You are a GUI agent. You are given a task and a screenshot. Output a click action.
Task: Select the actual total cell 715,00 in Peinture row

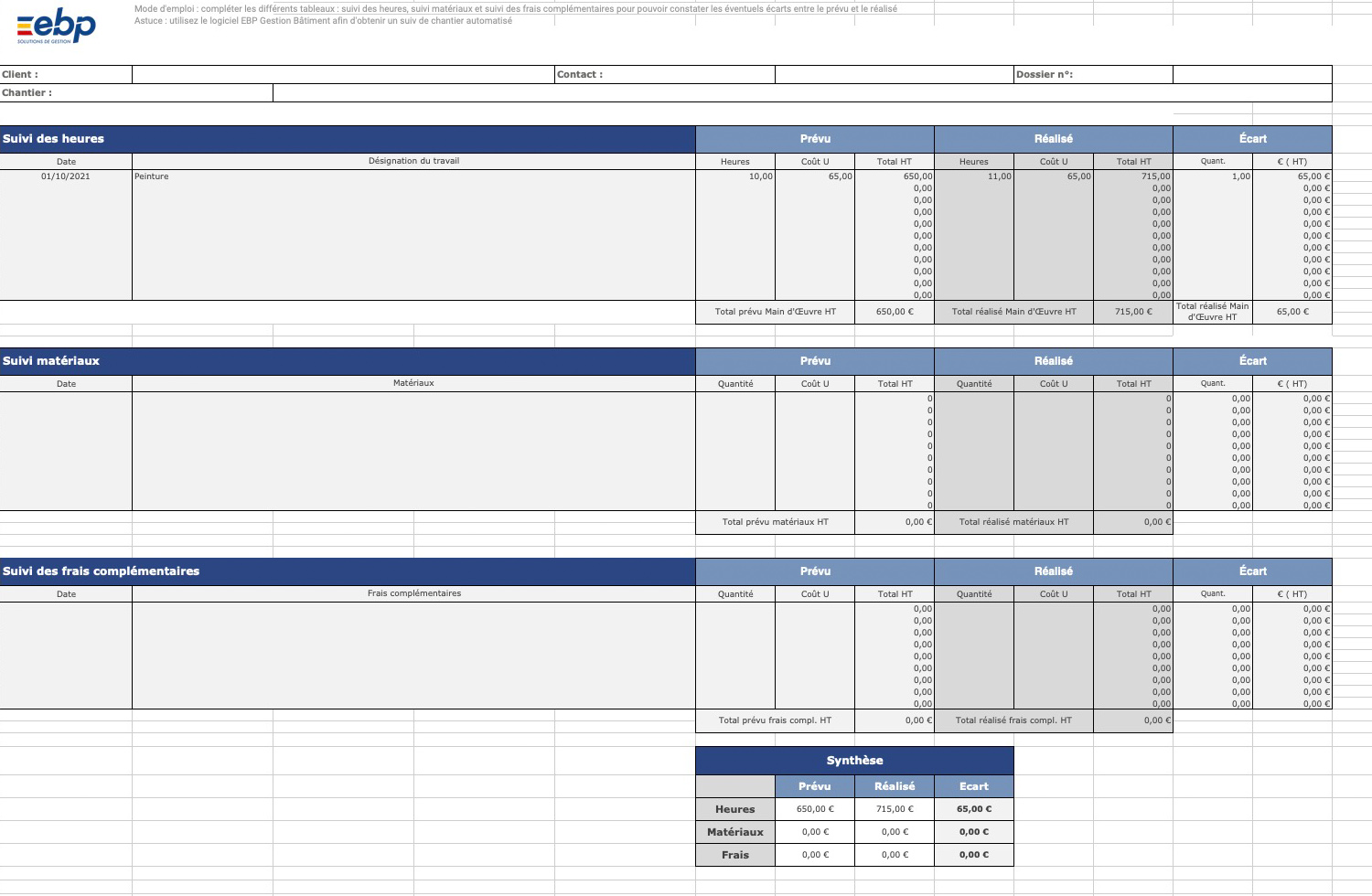click(1133, 176)
